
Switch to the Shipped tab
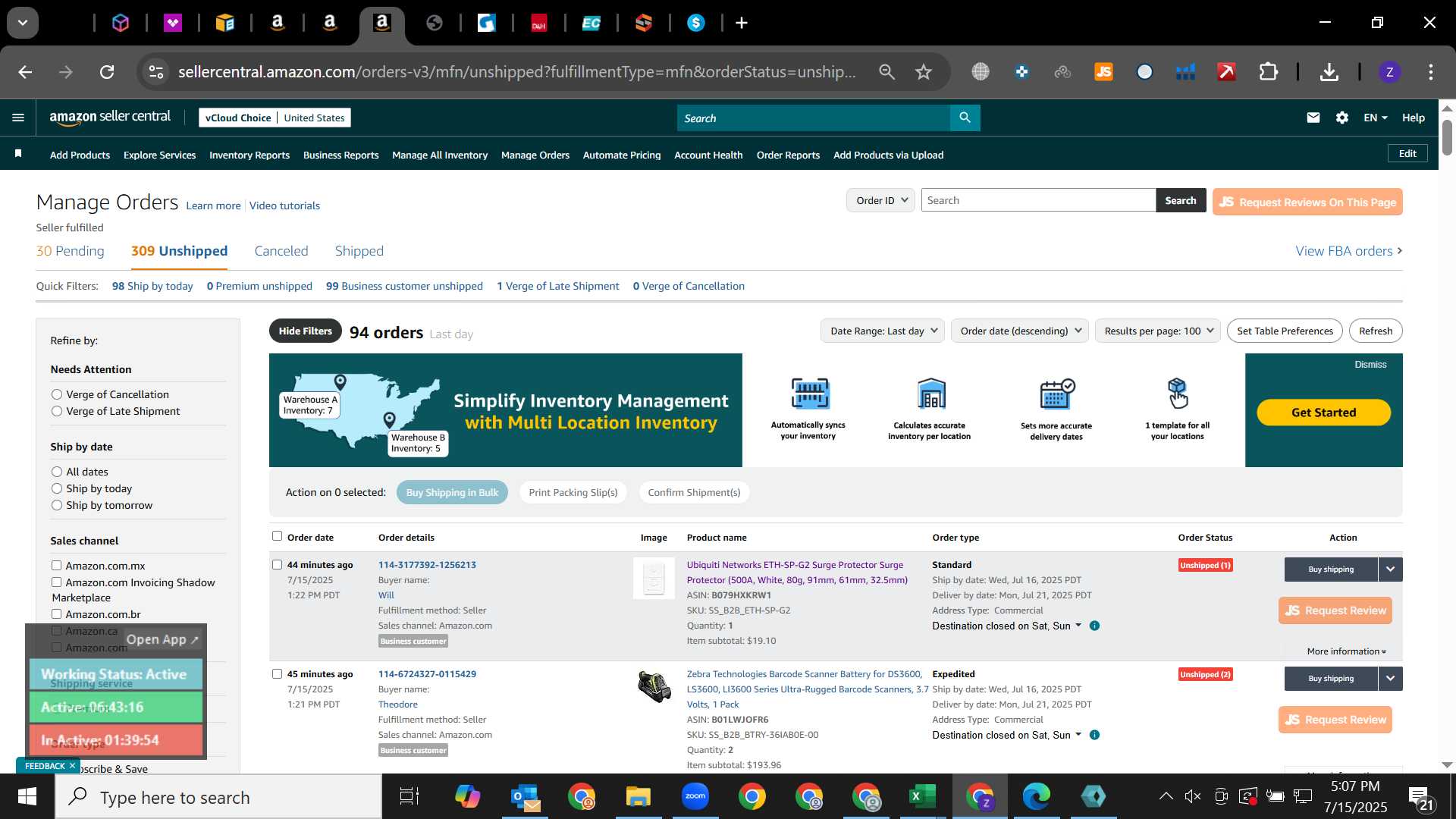coord(359,251)
